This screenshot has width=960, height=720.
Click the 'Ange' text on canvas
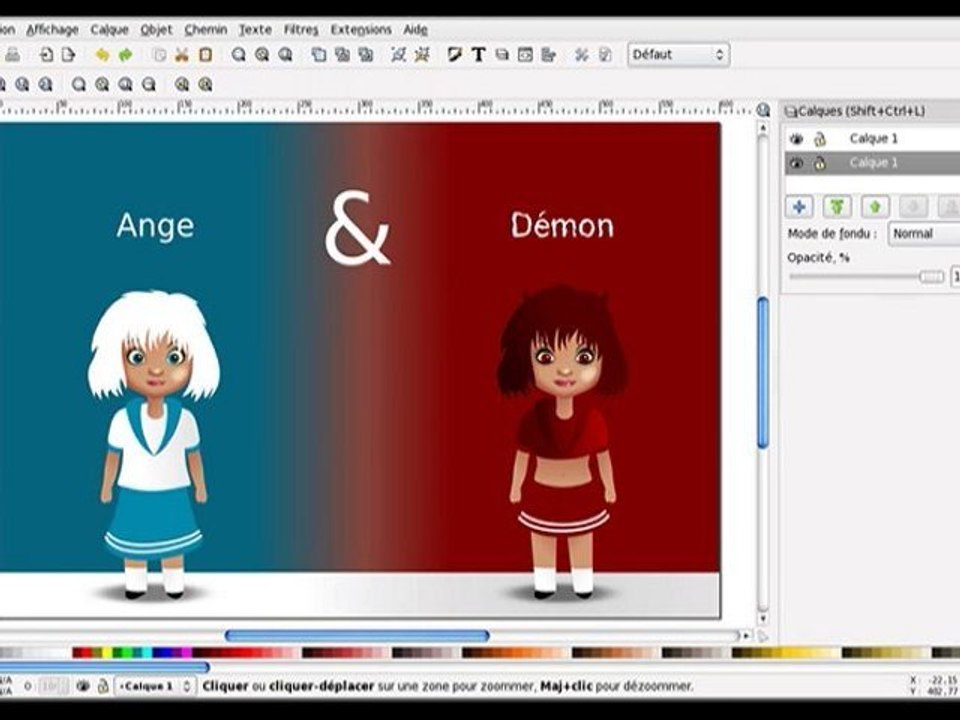tap(156, 227)
